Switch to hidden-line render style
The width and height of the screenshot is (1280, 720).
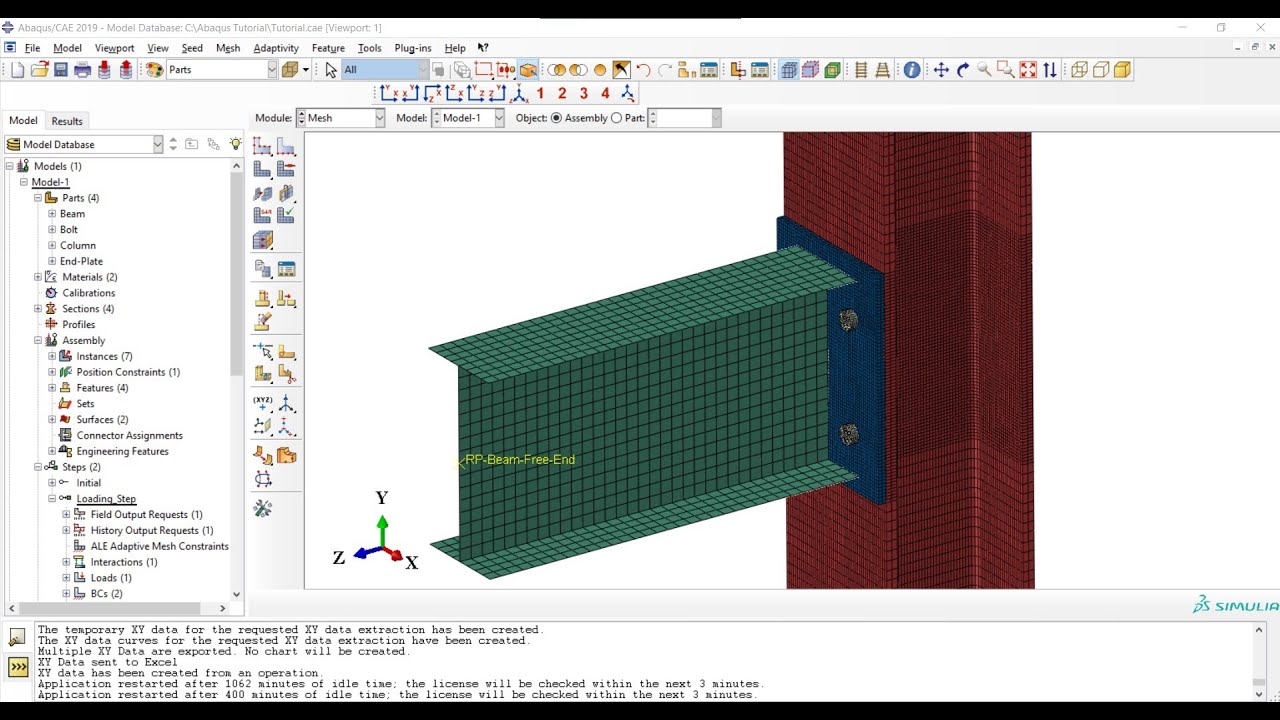(1101, 70)
